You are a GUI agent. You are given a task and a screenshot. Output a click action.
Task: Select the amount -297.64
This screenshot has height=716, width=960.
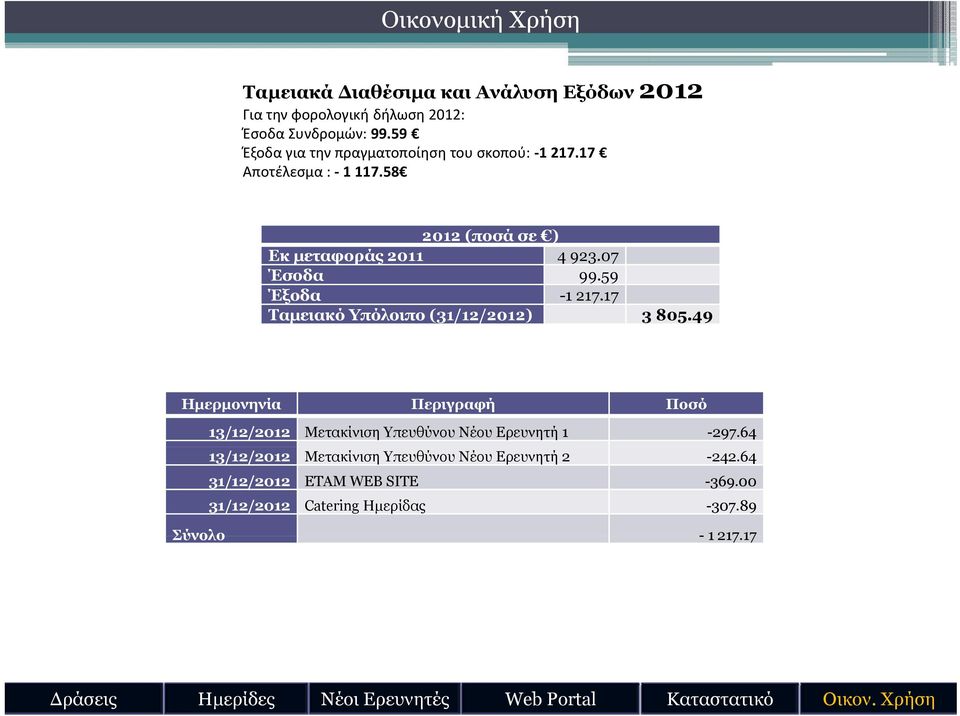(x=732, y=432)
